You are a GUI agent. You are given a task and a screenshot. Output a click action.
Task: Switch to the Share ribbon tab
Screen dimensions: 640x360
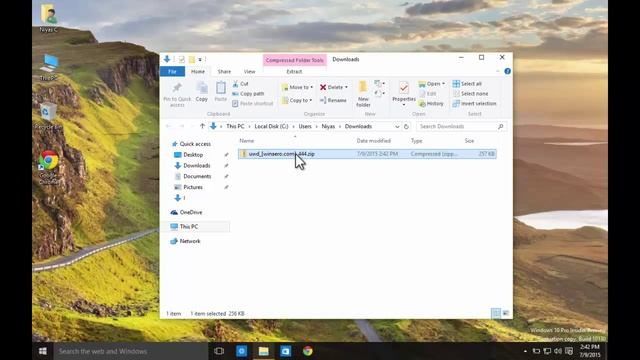tap(224, 71)
